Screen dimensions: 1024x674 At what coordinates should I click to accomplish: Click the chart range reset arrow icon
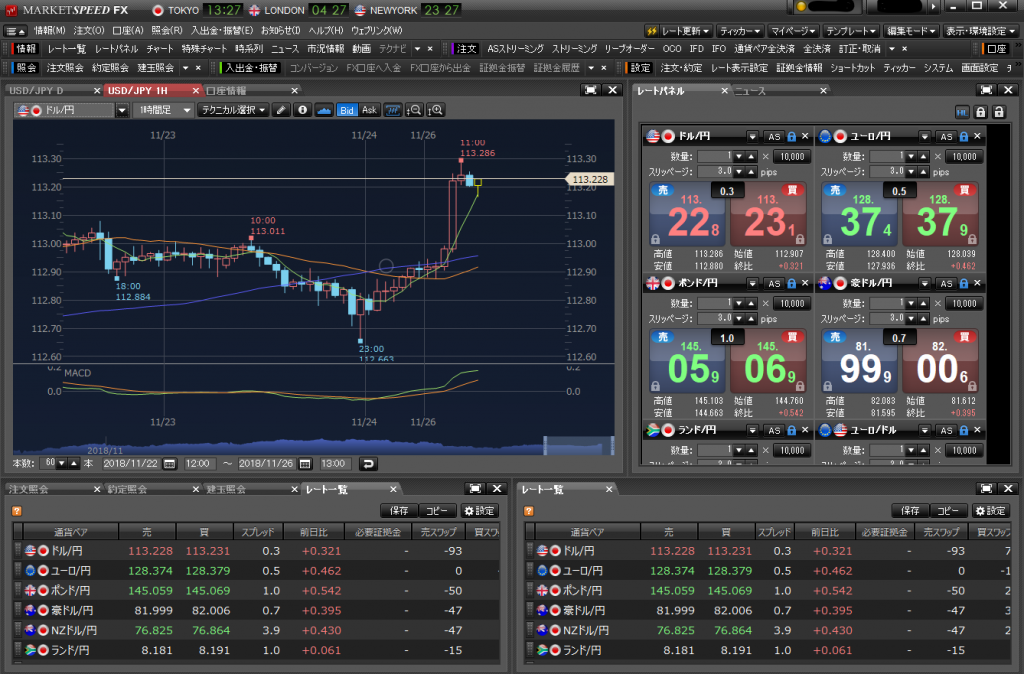[368, 464]
